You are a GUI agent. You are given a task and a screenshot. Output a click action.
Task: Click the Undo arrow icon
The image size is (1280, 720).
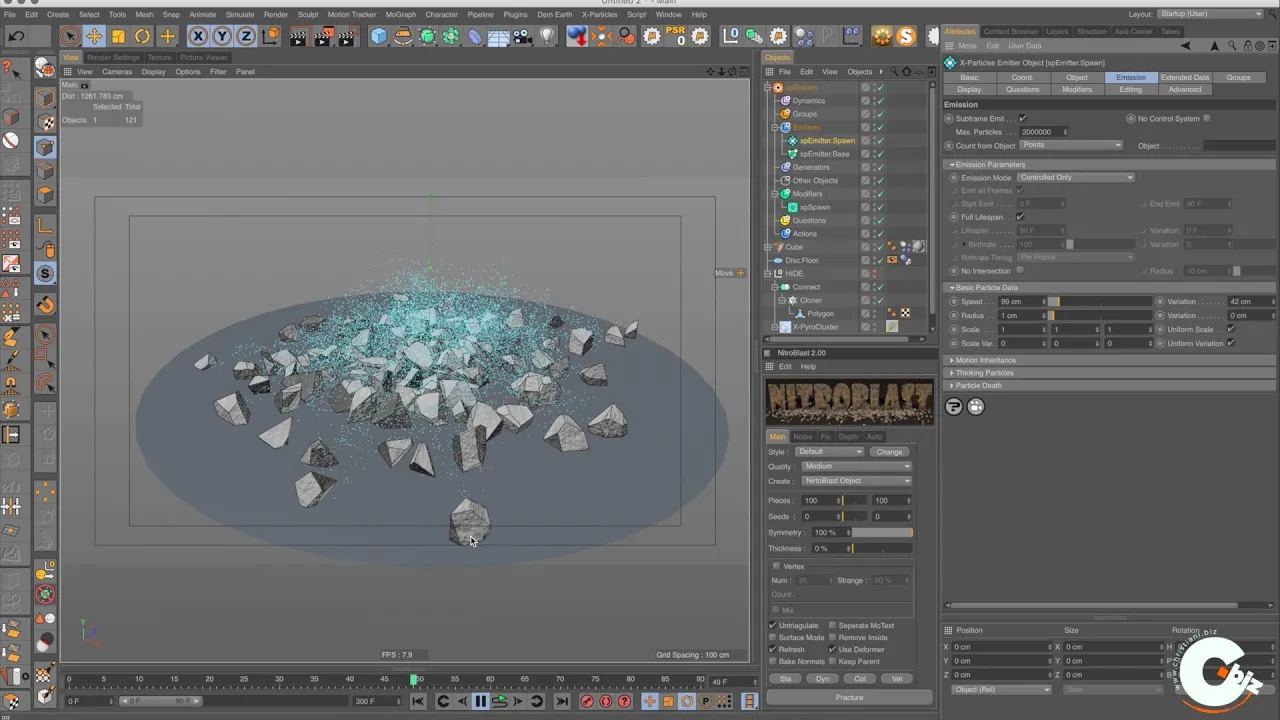(16, 37)
